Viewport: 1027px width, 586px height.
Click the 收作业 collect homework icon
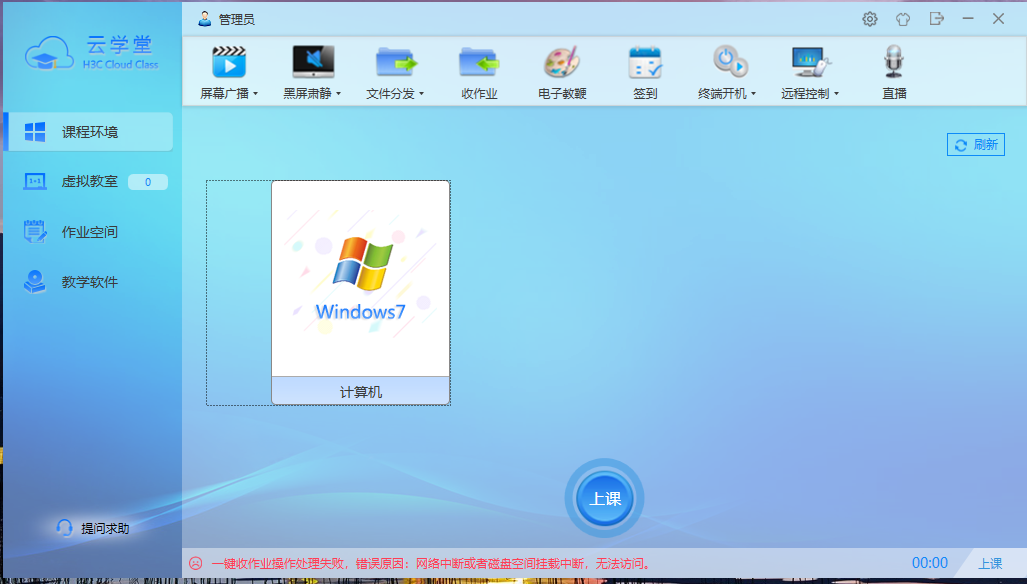coord(479,62)
